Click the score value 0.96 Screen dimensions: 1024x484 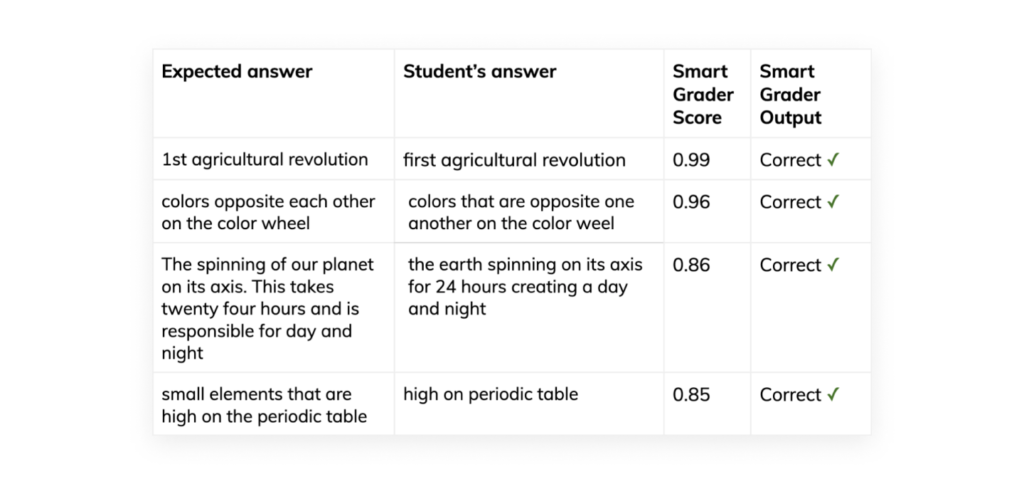691,202
